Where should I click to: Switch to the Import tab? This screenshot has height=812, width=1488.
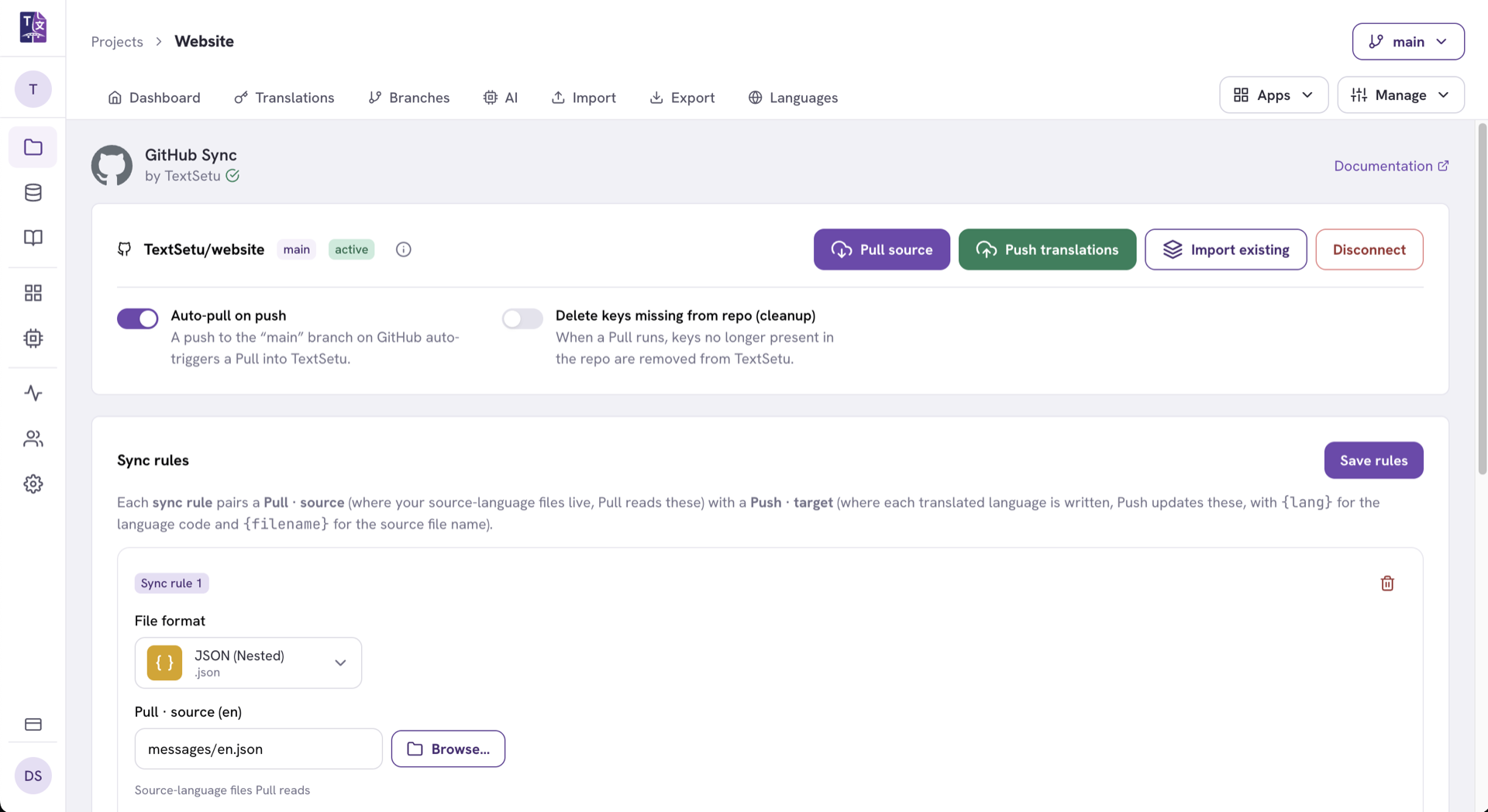584,98
